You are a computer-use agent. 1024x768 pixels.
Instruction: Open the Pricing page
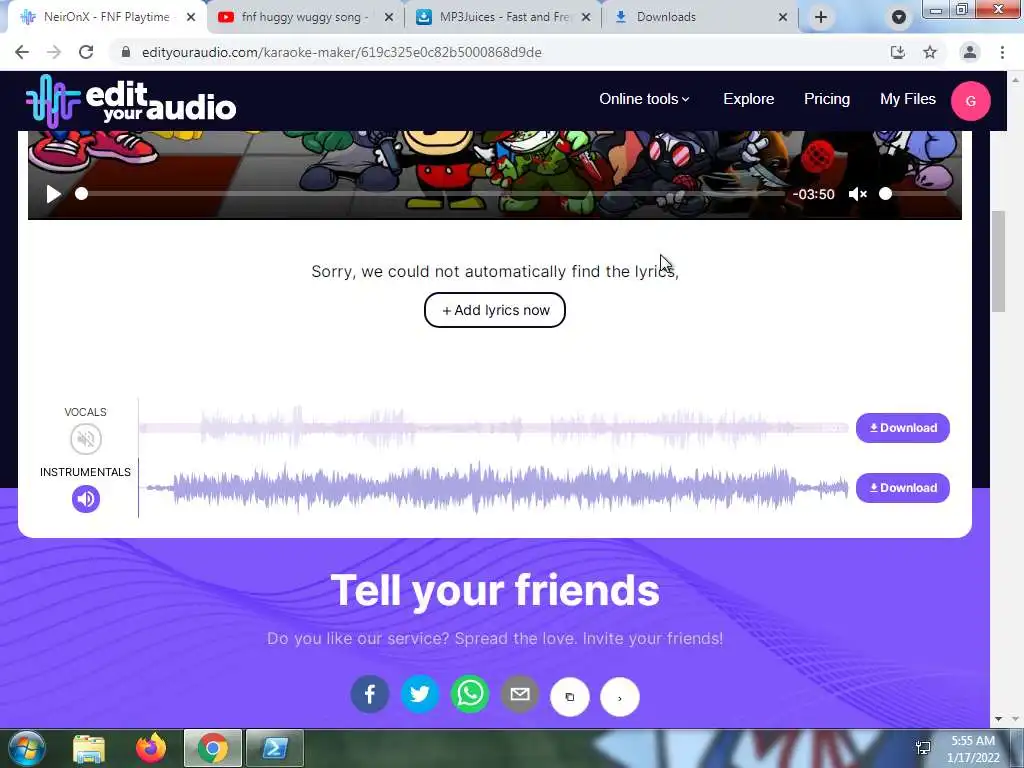tap(827, 99)
